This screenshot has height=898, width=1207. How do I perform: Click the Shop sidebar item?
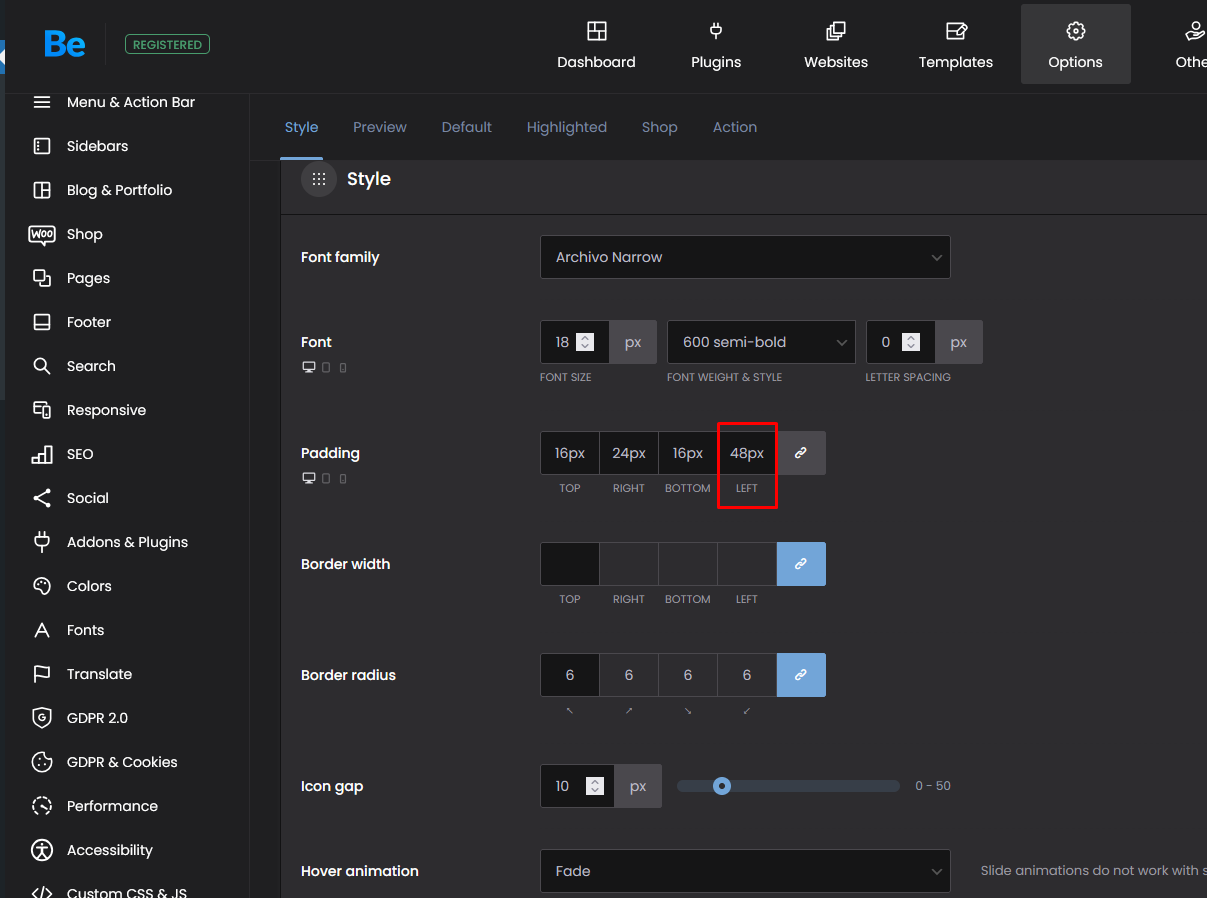84,234
